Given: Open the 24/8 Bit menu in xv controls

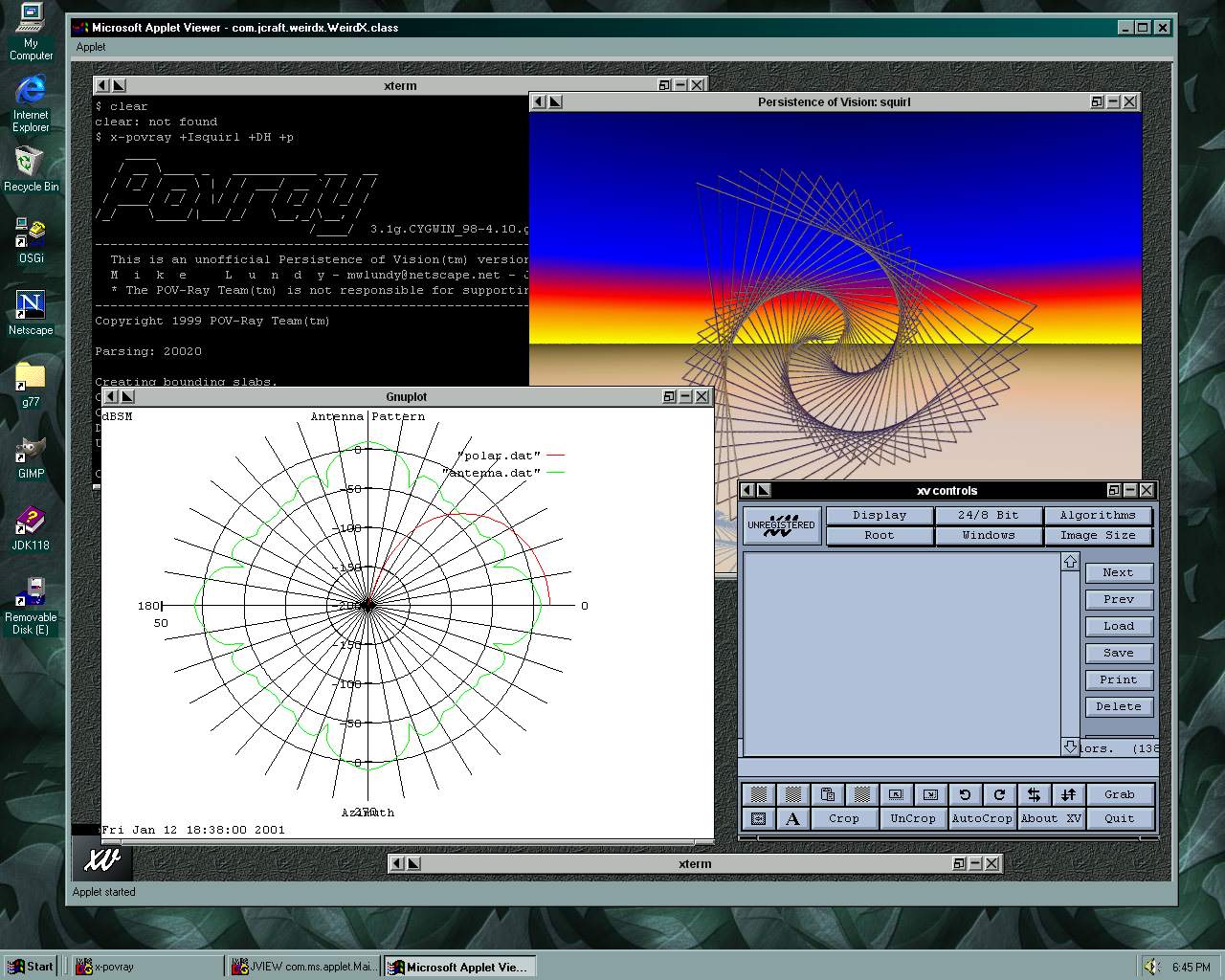Looking at the screenshot, I should pos(989,515).
